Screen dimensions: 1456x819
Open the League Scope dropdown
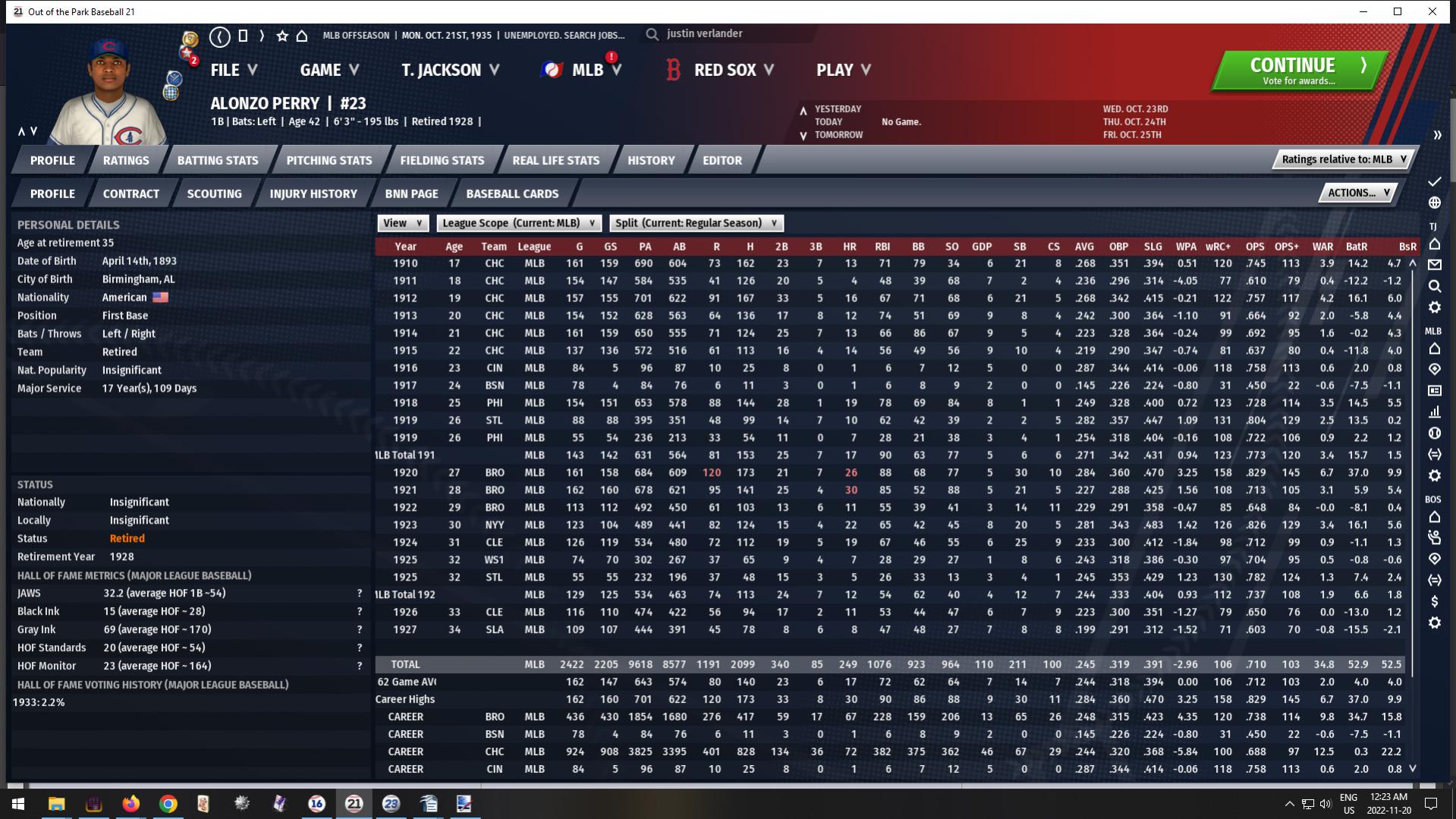519,223
